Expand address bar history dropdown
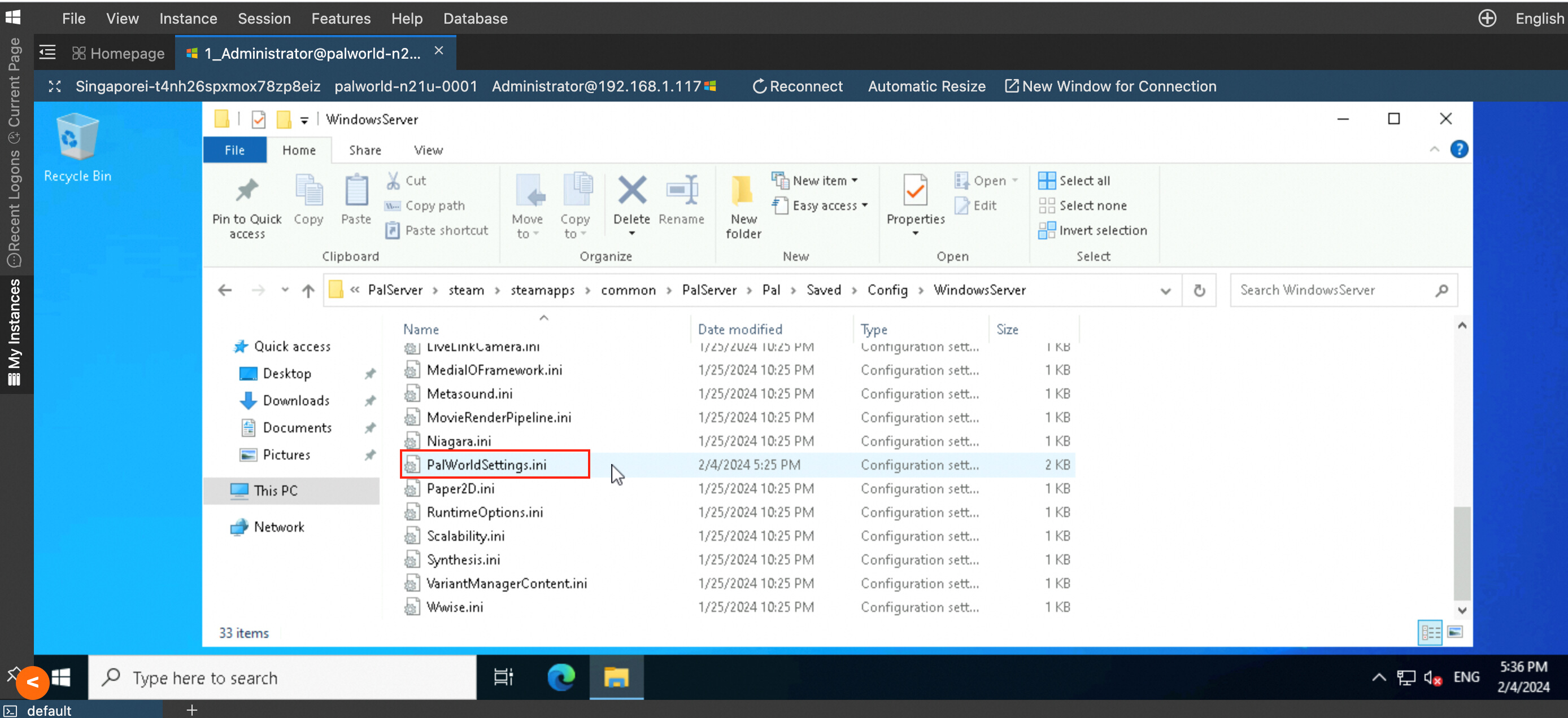 pyautogui.click(x=1165, y=291)
